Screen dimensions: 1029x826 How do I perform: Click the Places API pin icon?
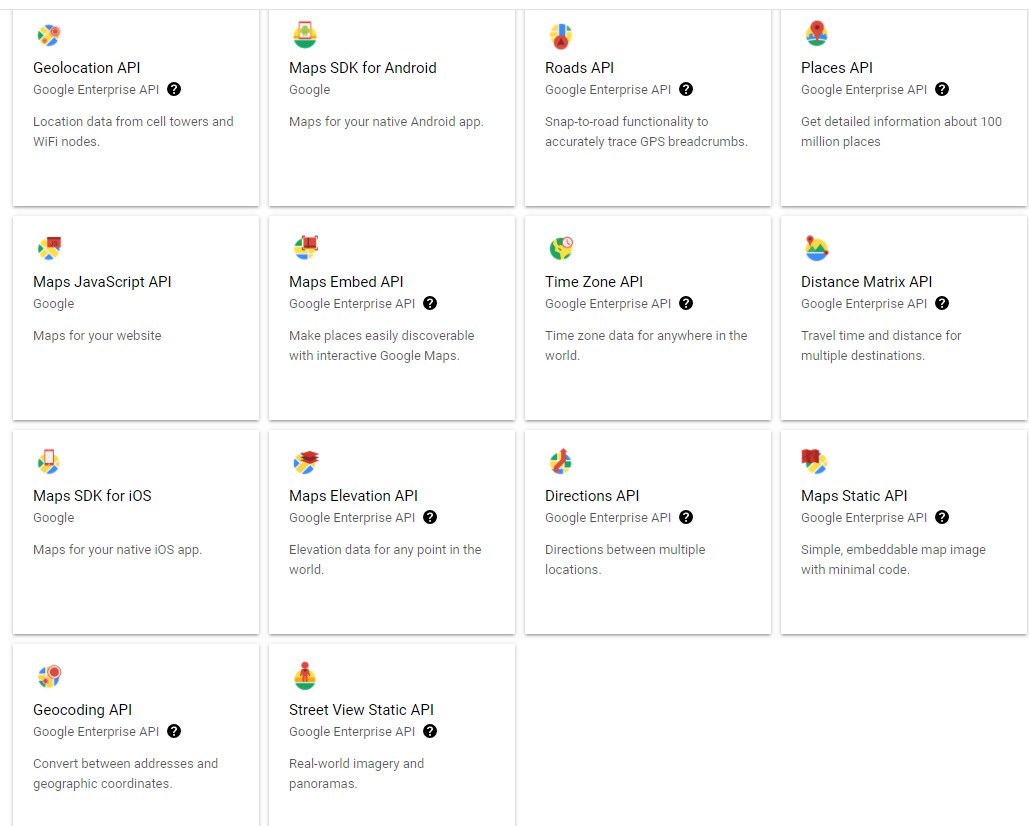[816, 33]
